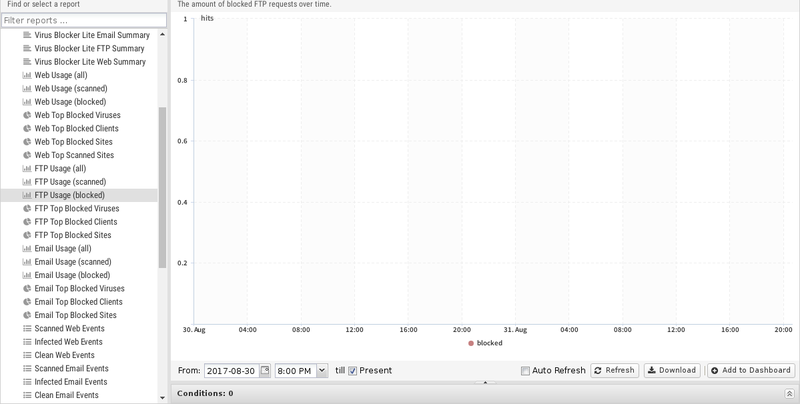Click the chart icon beside Email Usage (blocked)
This screenshot has height=404, width=800.
point(27,275)
